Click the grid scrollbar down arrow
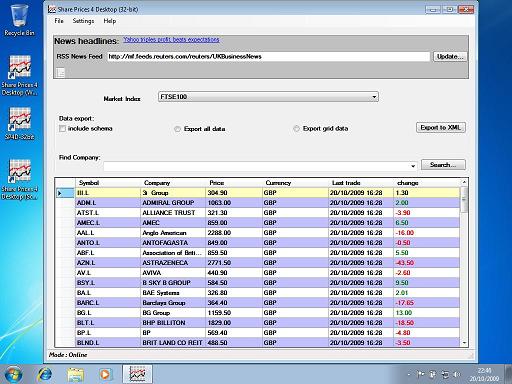512x384 pixels. [464, 343]
